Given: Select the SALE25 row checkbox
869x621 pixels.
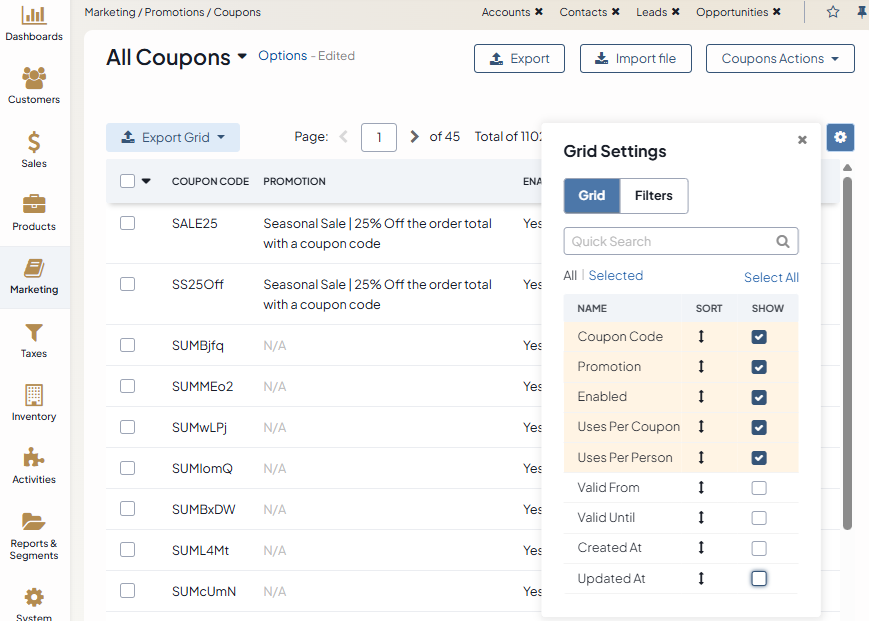Looking at the screenshot, I should [127, 224].
